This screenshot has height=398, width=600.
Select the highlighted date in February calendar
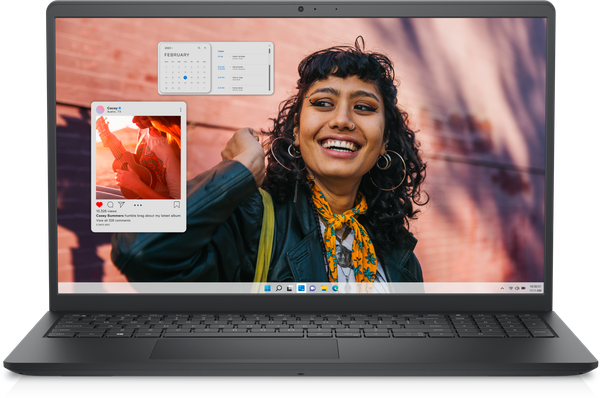[x=185, y=77]
